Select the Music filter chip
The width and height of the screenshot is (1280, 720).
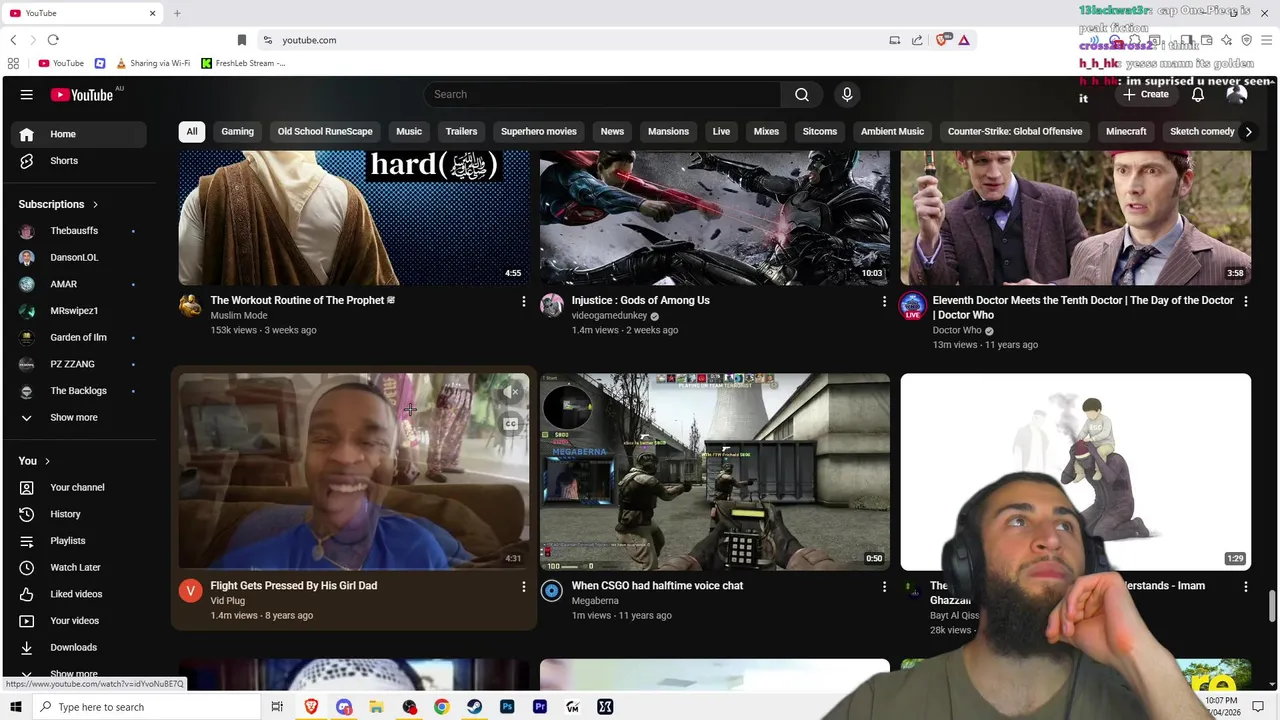tap(409, 131)
